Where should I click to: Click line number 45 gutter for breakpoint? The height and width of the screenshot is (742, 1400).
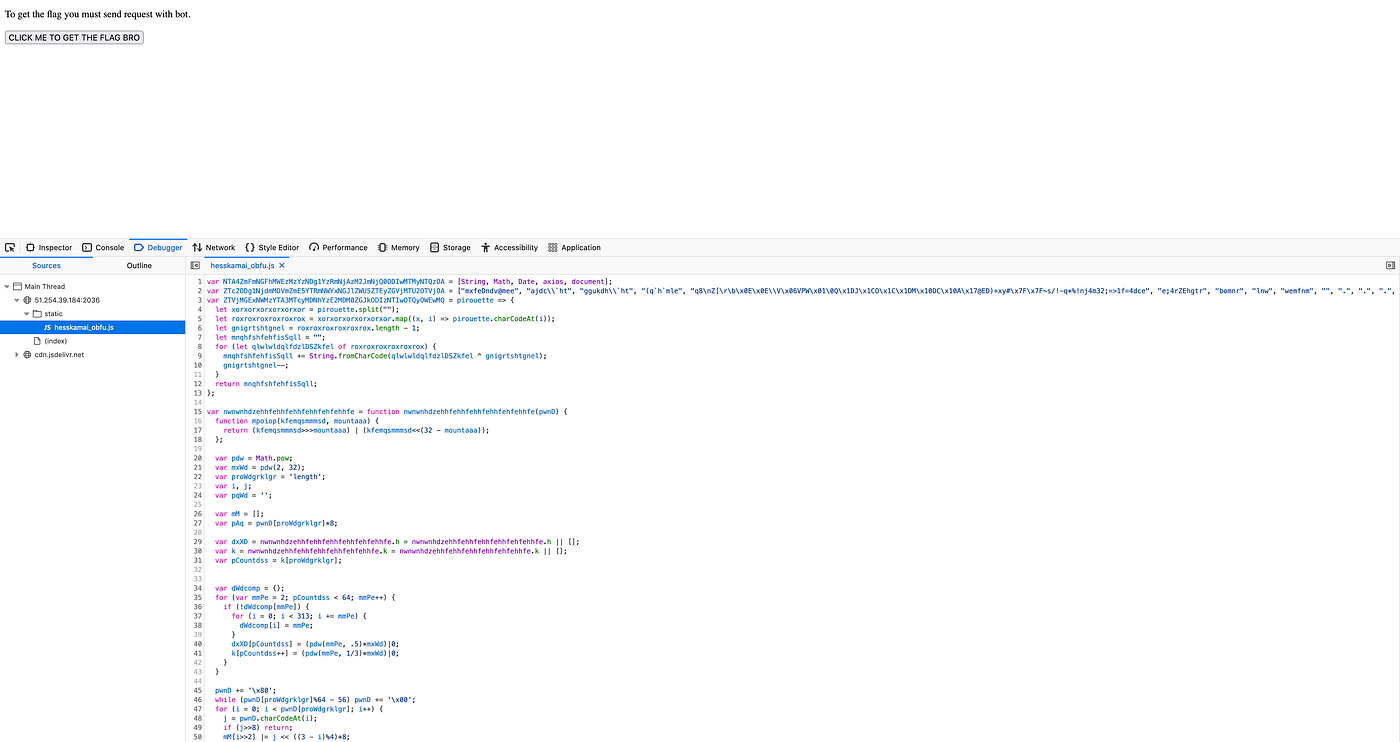point(199,690)
